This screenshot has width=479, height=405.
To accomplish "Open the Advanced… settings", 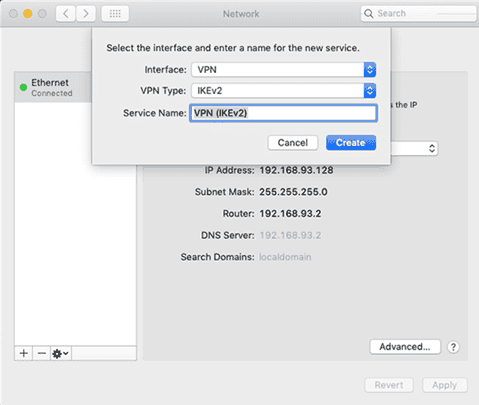I will click(x=405, y=347).
